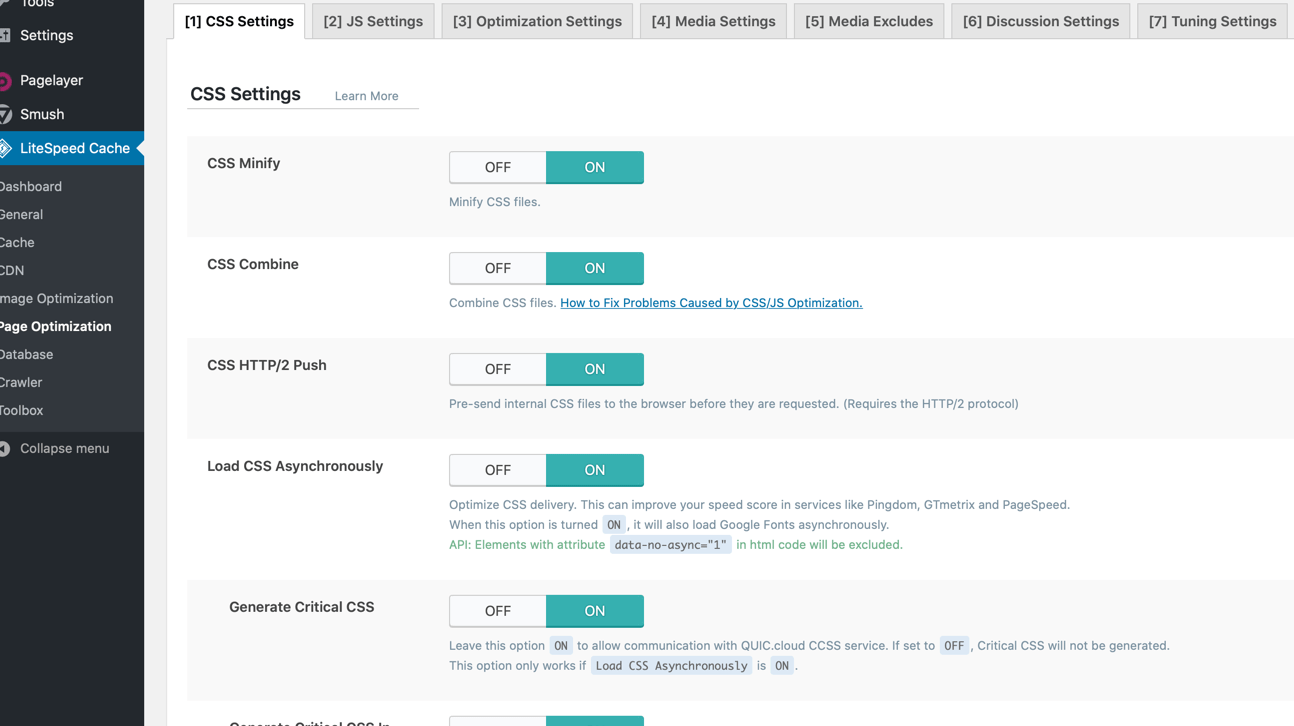Image resolution: width=1294 pixels, height=726 pixels.
Task: Open the Toolbox submenu item
Action: 22,411
